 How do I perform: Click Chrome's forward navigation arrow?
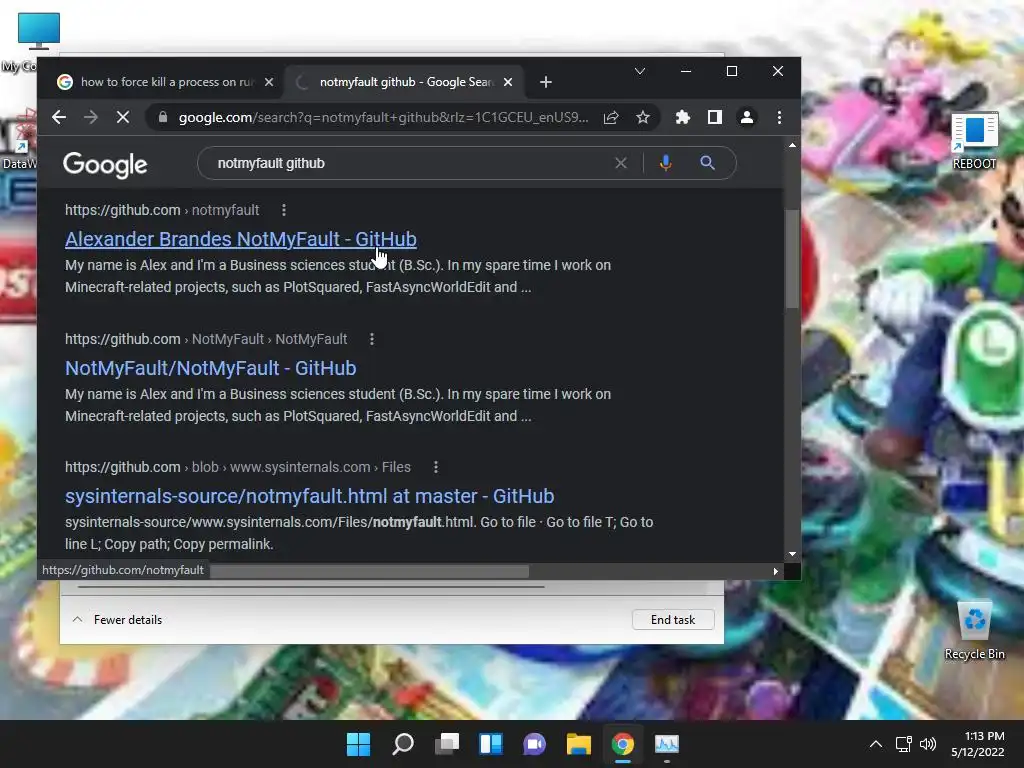point(91,118)
